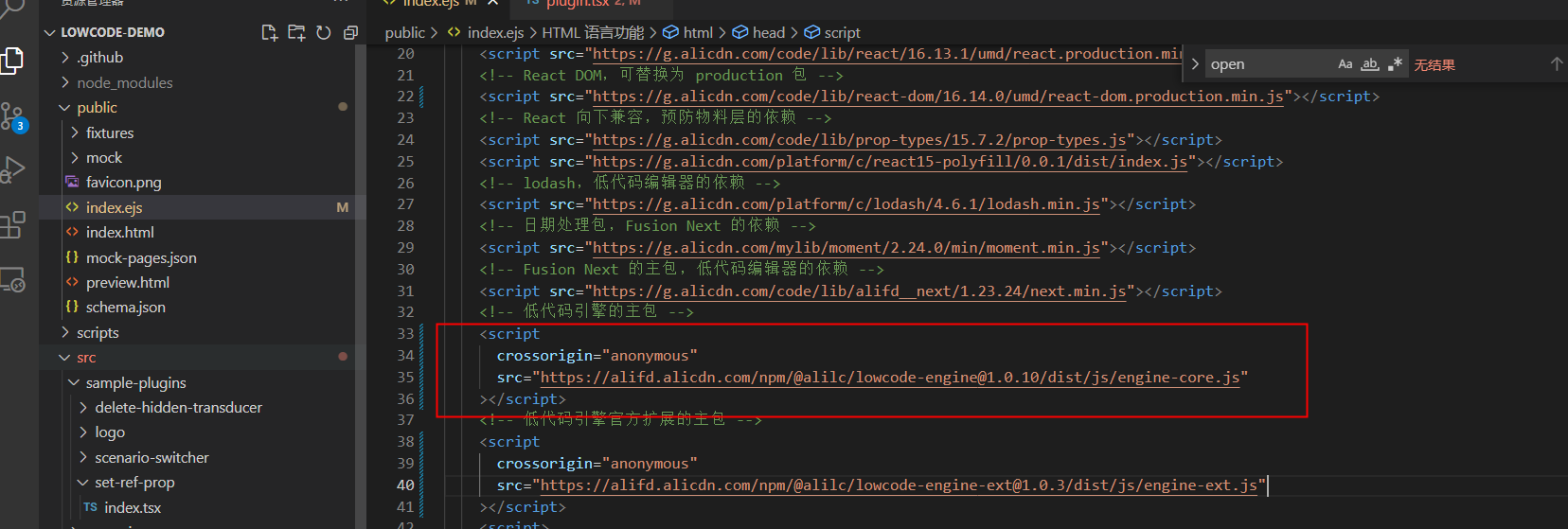Screen dimensions: 1568x529
Task: Open the Remote Explorer view
Action: tap(12, 280)
